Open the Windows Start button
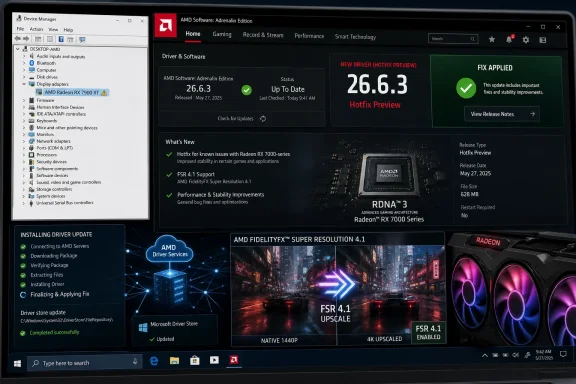The width and height of the screenshot is (576, 384). pos(17,363)
